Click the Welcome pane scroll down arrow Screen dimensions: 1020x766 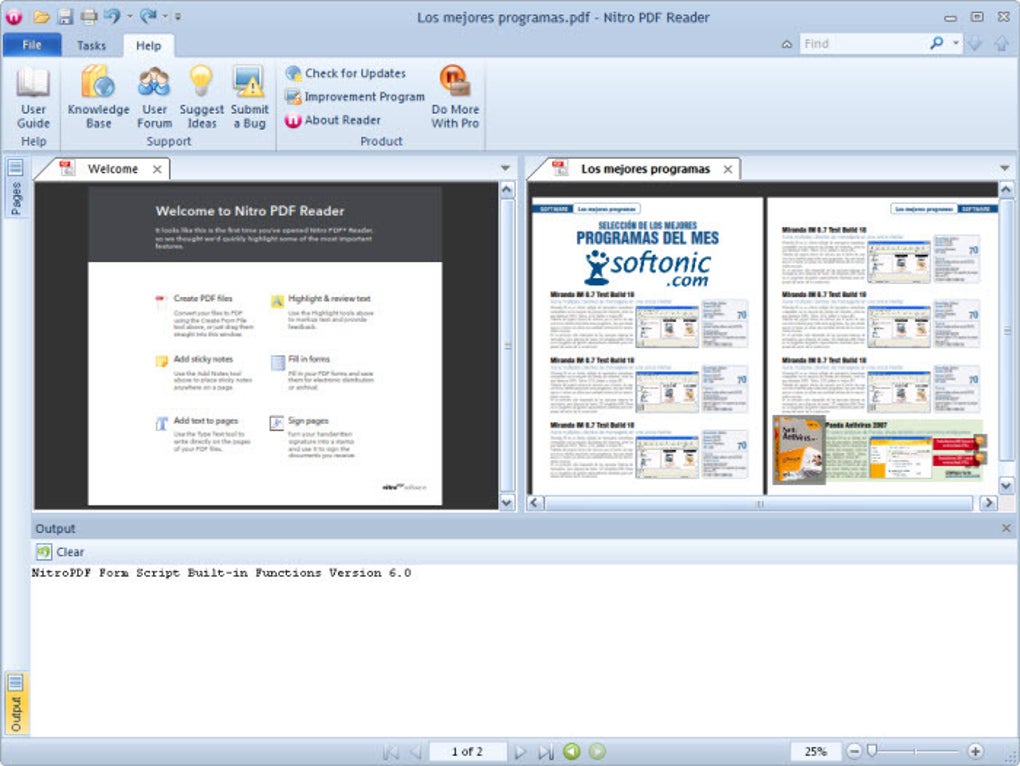pos(507,502)
